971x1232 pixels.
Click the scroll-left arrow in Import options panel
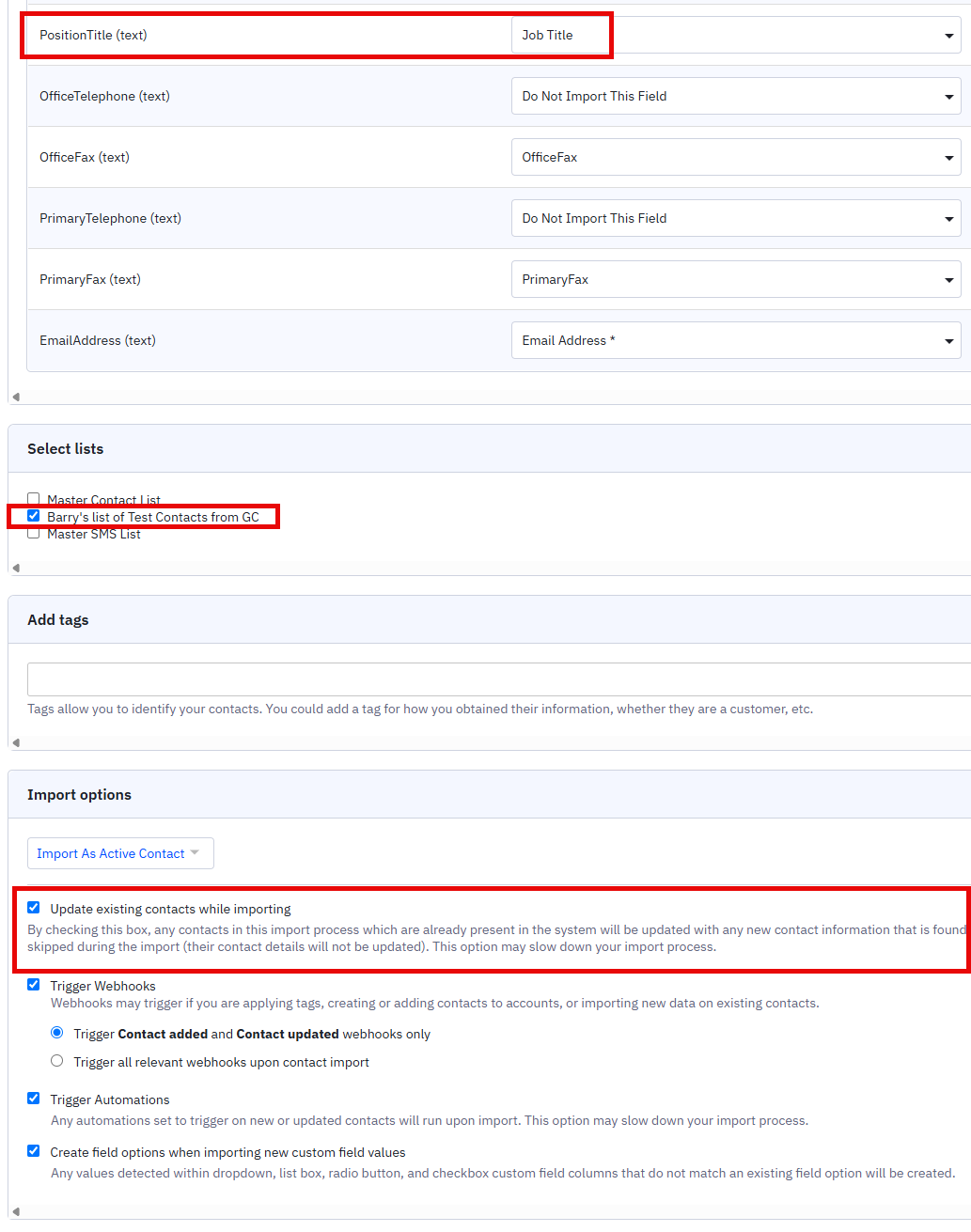[x=16, y=1211]
